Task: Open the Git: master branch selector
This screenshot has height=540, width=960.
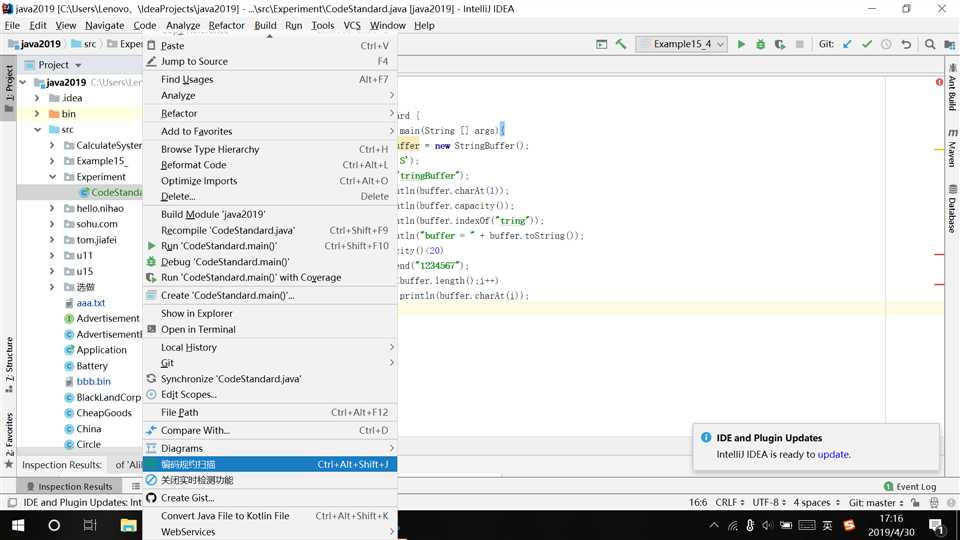Action: tap(876, 503)
